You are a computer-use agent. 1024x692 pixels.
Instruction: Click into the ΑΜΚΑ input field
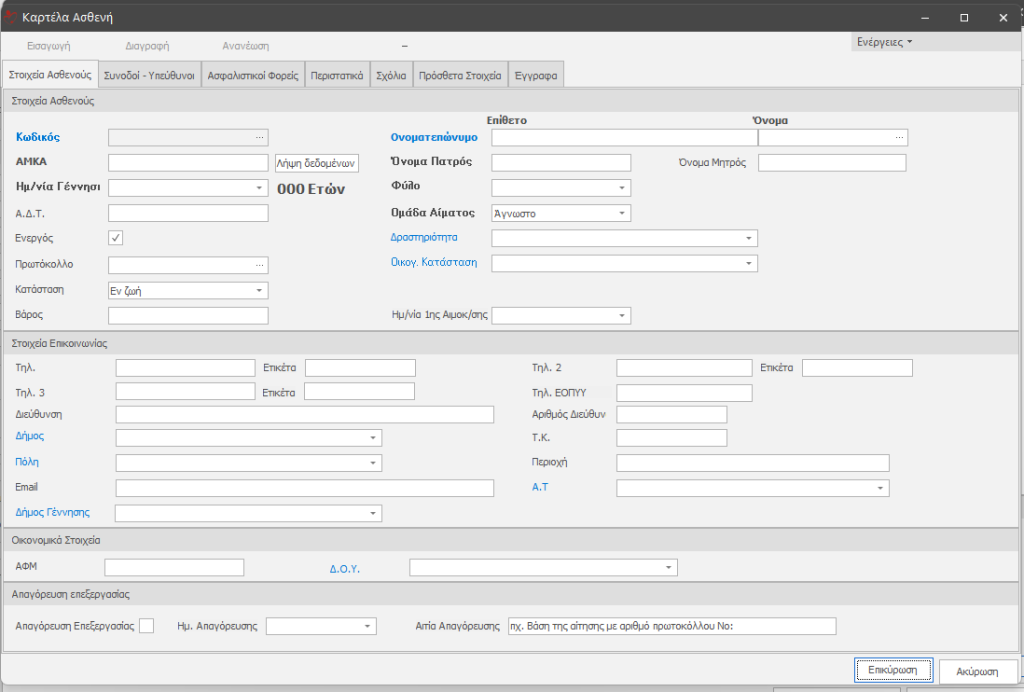187,162
